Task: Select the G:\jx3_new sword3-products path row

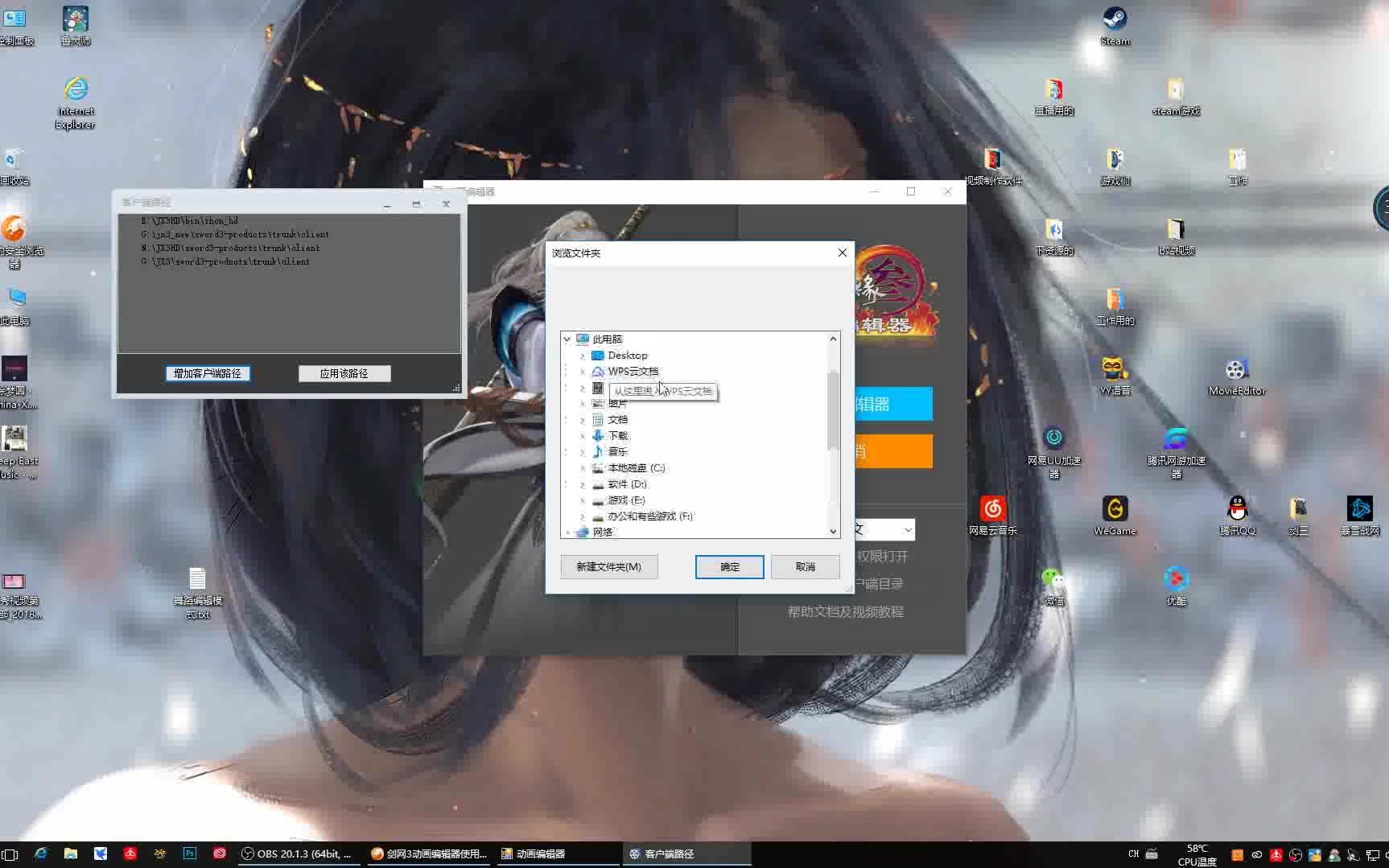Action: (234, 234)
